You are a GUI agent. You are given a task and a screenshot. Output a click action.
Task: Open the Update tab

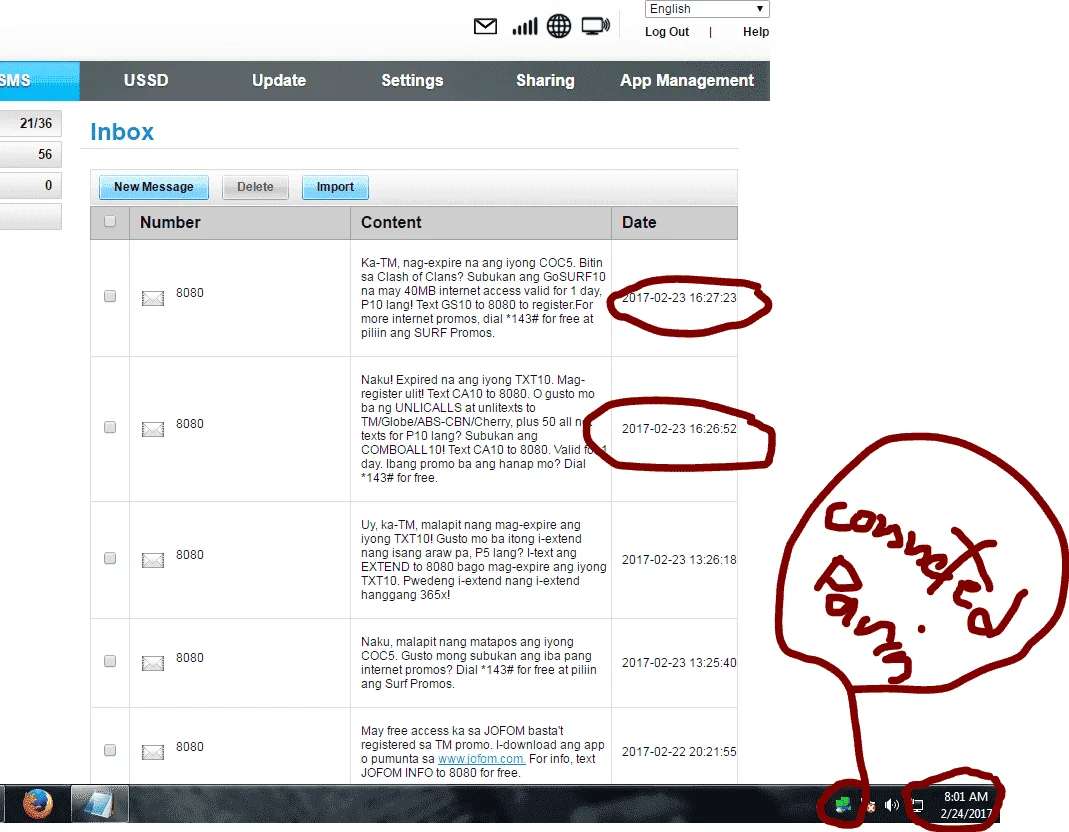279,80
